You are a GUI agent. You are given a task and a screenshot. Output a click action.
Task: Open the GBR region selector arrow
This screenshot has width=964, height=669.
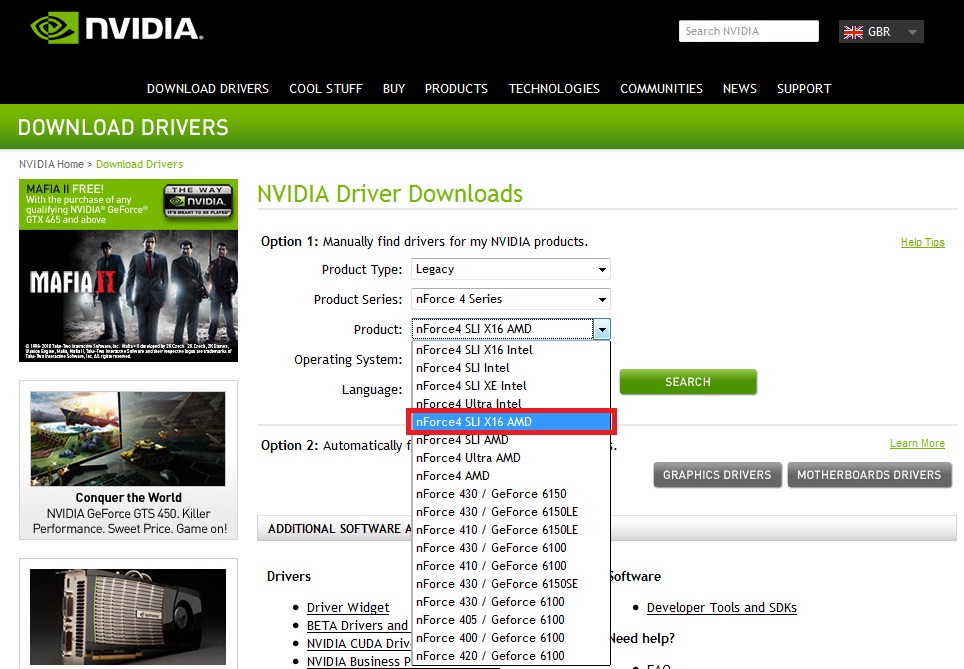click(912, 32)
